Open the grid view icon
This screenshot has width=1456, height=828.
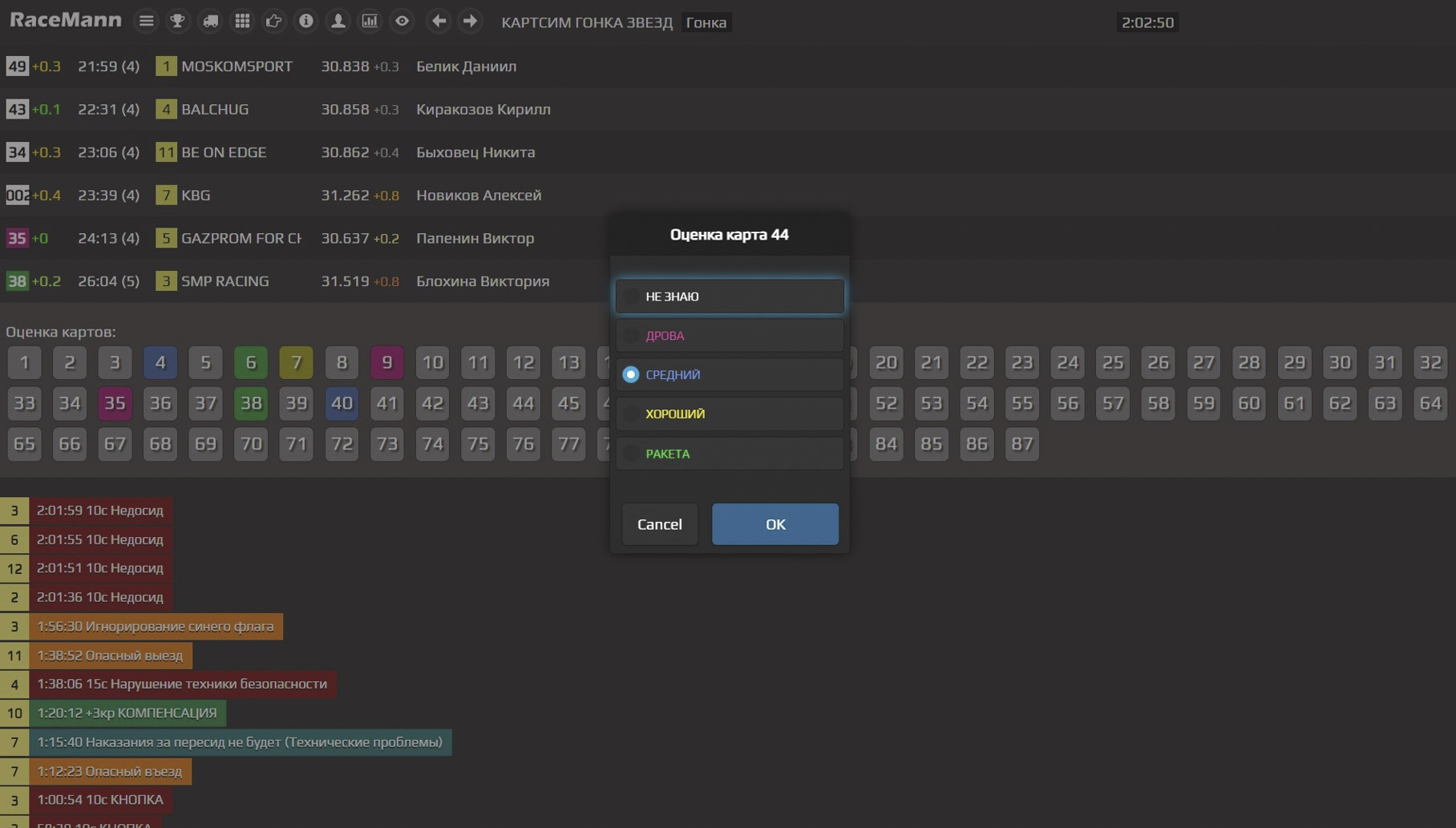(242, 22)
